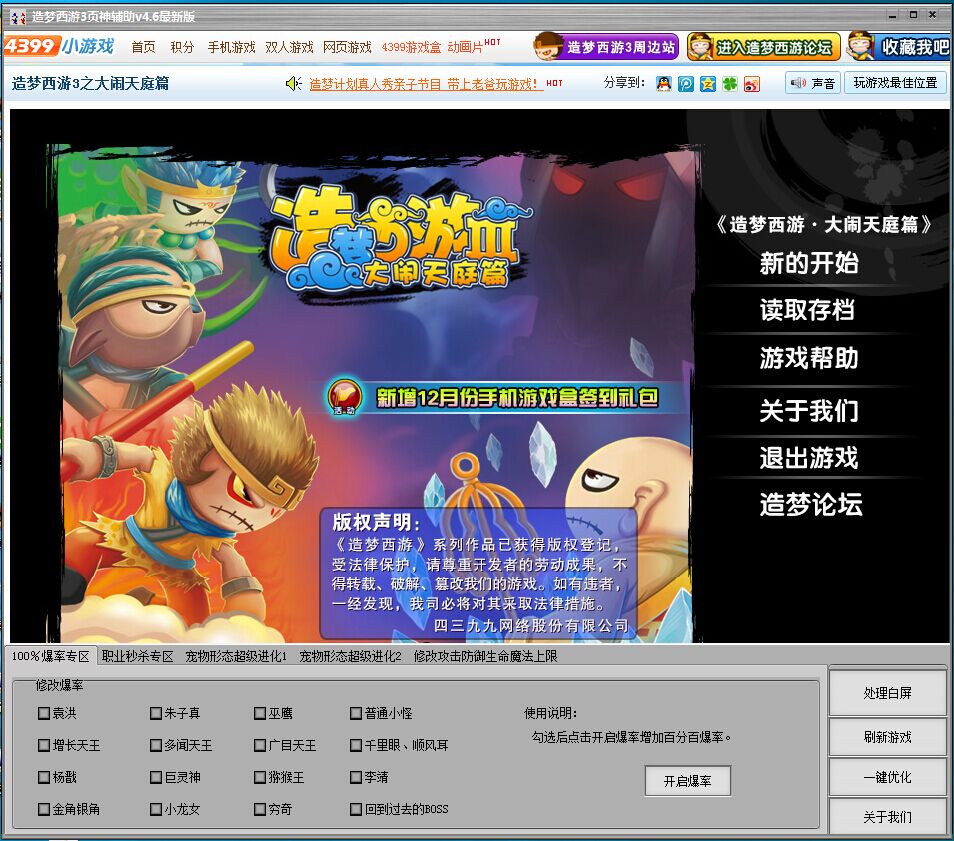Screen dimensions: 954x841
Task: Click the 声音 sound toggle button
Action: click(812, 83)
